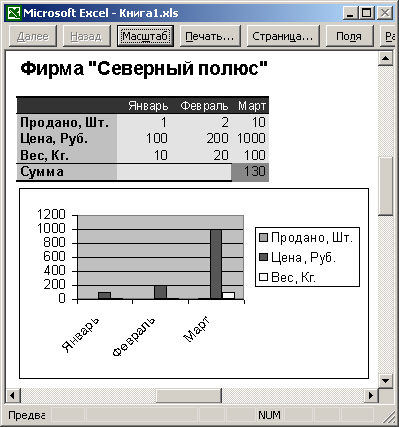Click the Excel icon in title bar

[14, 13]
